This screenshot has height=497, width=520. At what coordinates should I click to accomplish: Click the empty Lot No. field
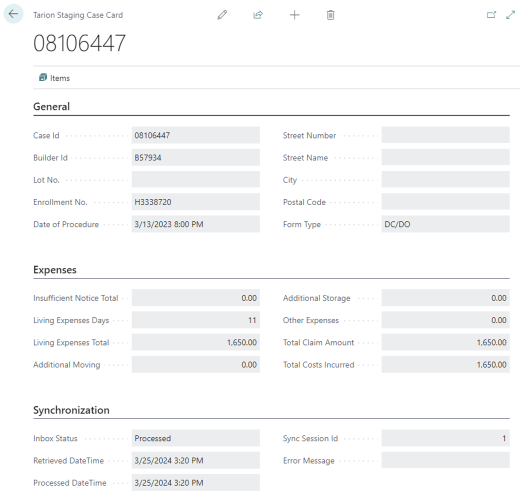(x=196, y=180)
